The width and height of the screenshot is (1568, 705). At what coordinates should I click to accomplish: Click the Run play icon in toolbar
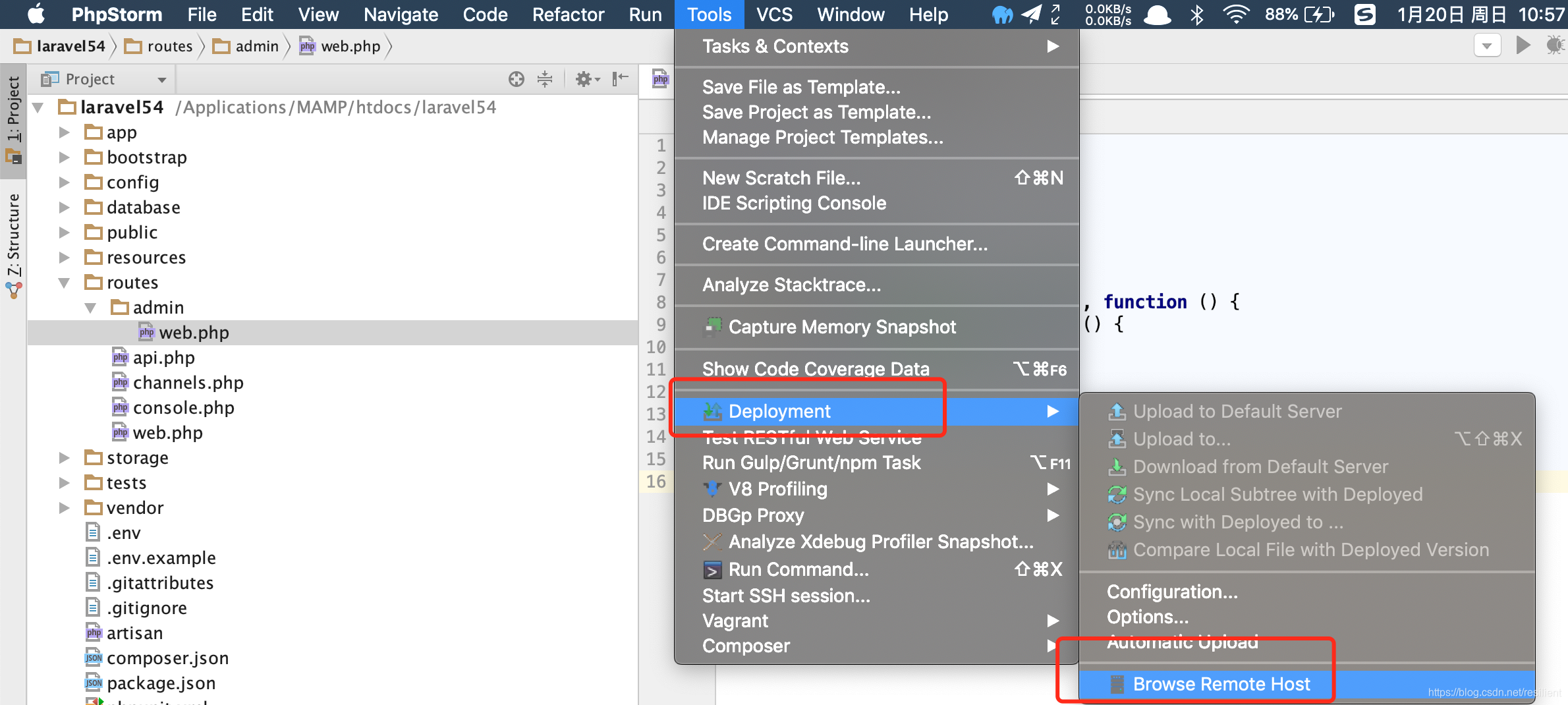(x=1523, y=45)
